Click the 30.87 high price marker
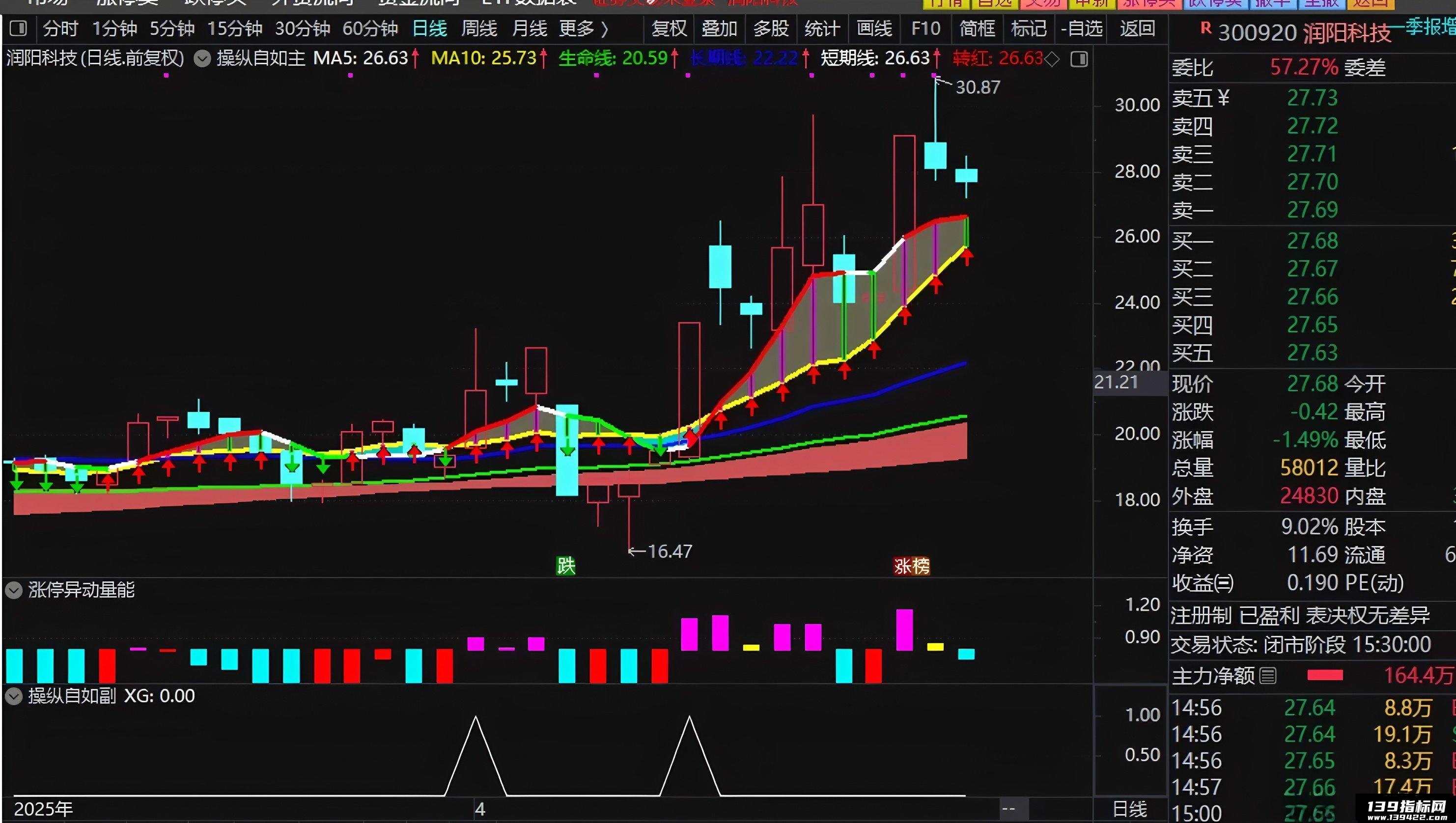 coord(978,87)
